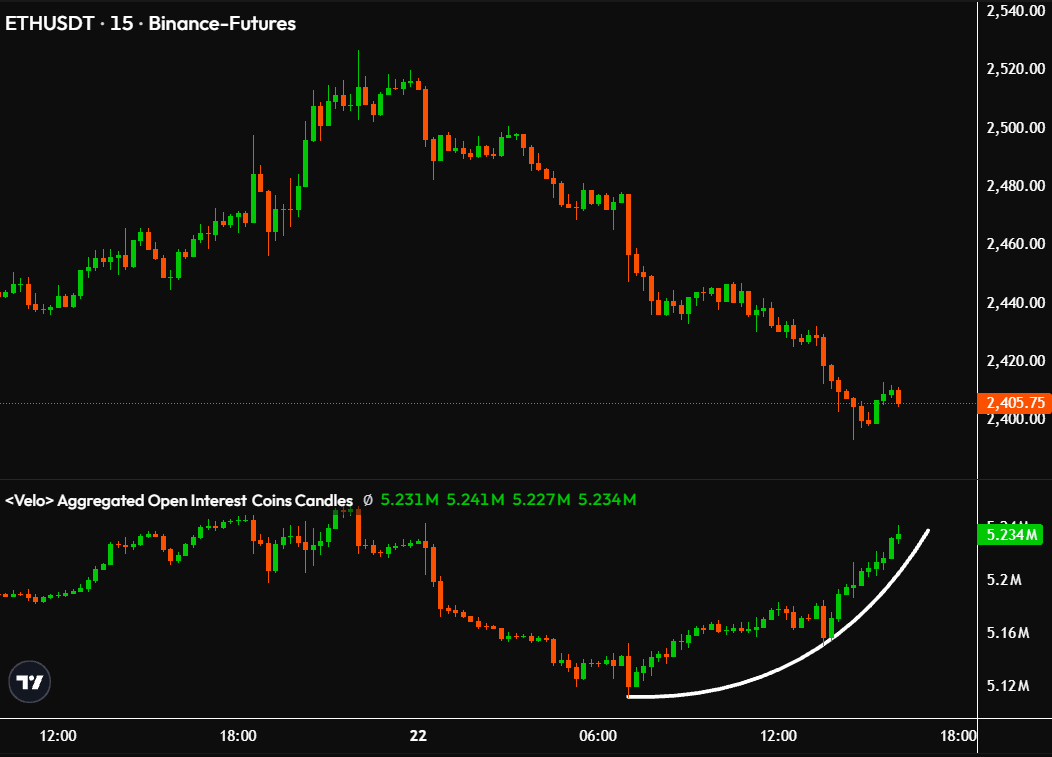Click the ø symbol beside indicator name

(368, 500)
